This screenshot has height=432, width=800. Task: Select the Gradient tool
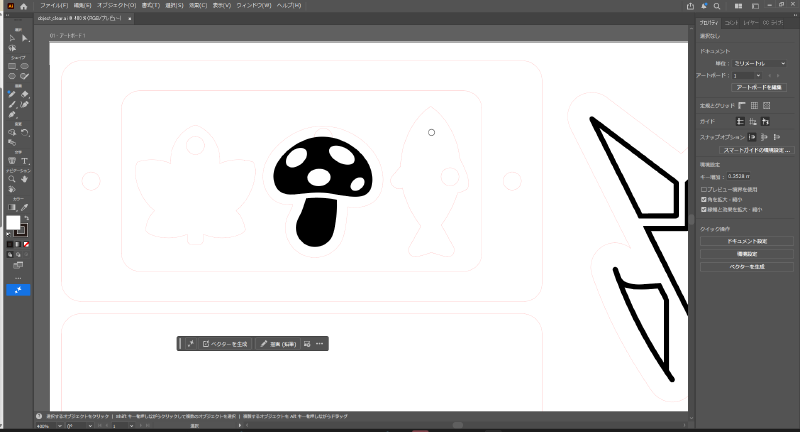(x=12, y=208)
